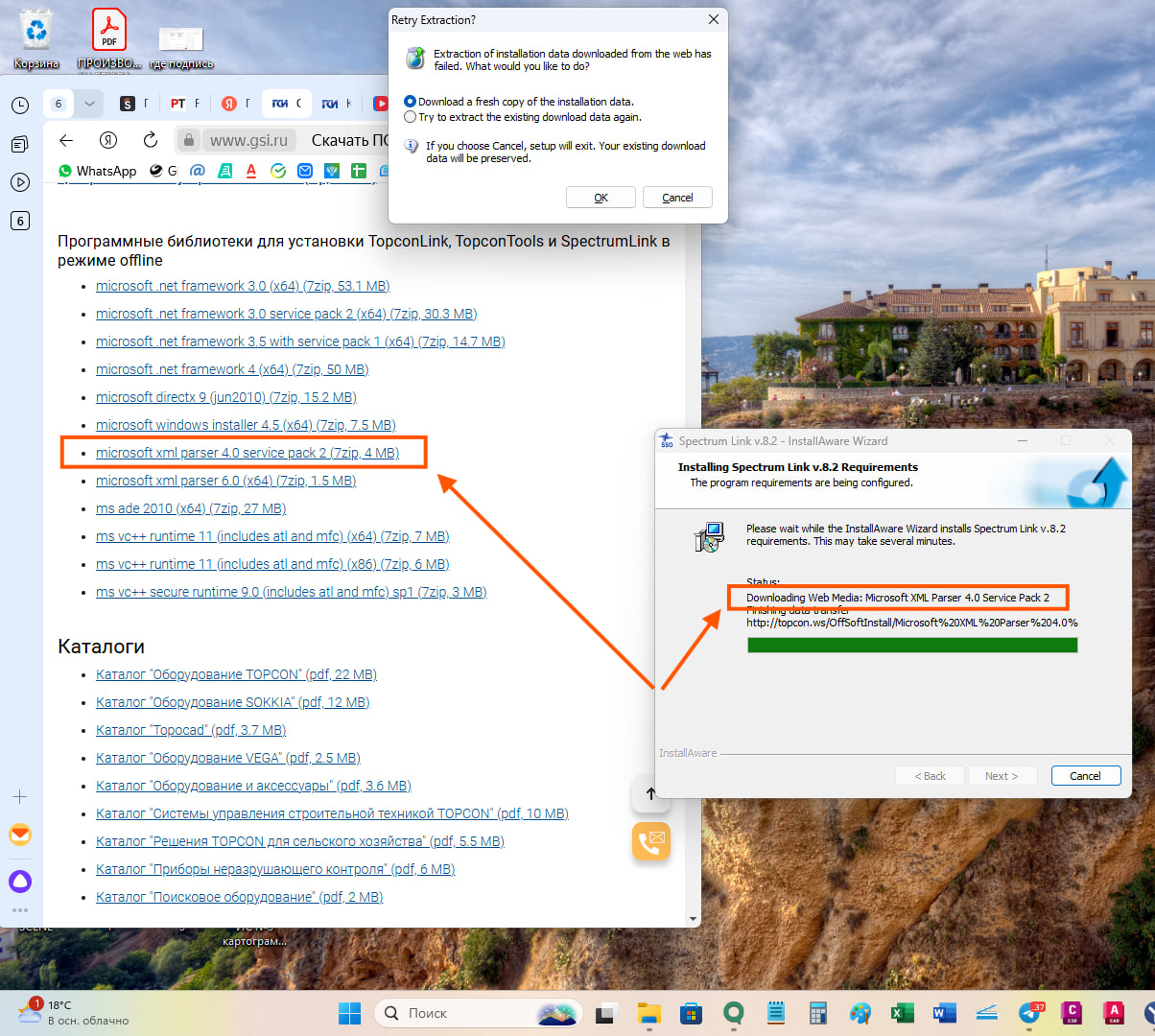This screenshot has width=1155, height=1036.
Task: Open Calculator from the taskbar
Action: tap(818, 1013)
